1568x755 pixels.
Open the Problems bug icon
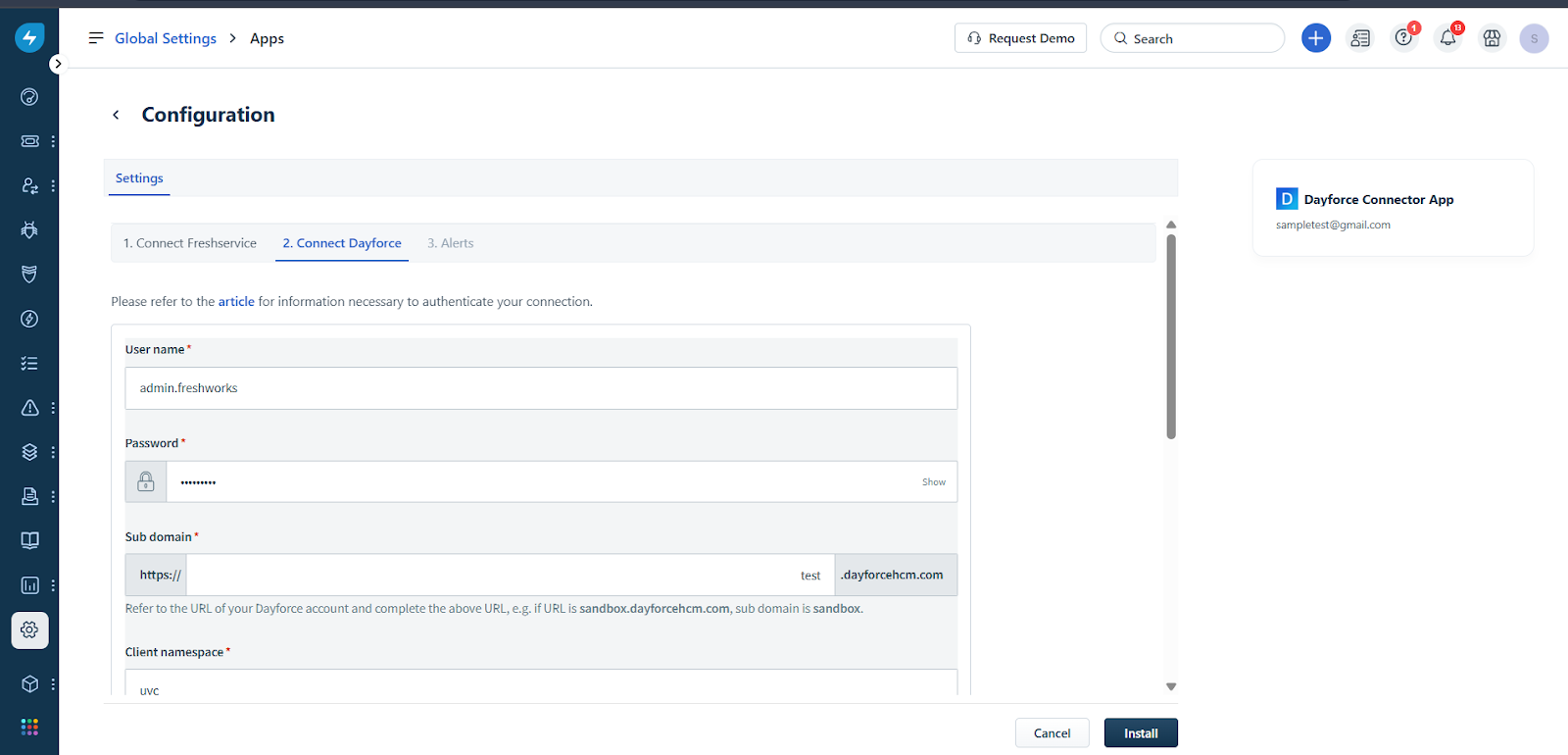(29, 229)
